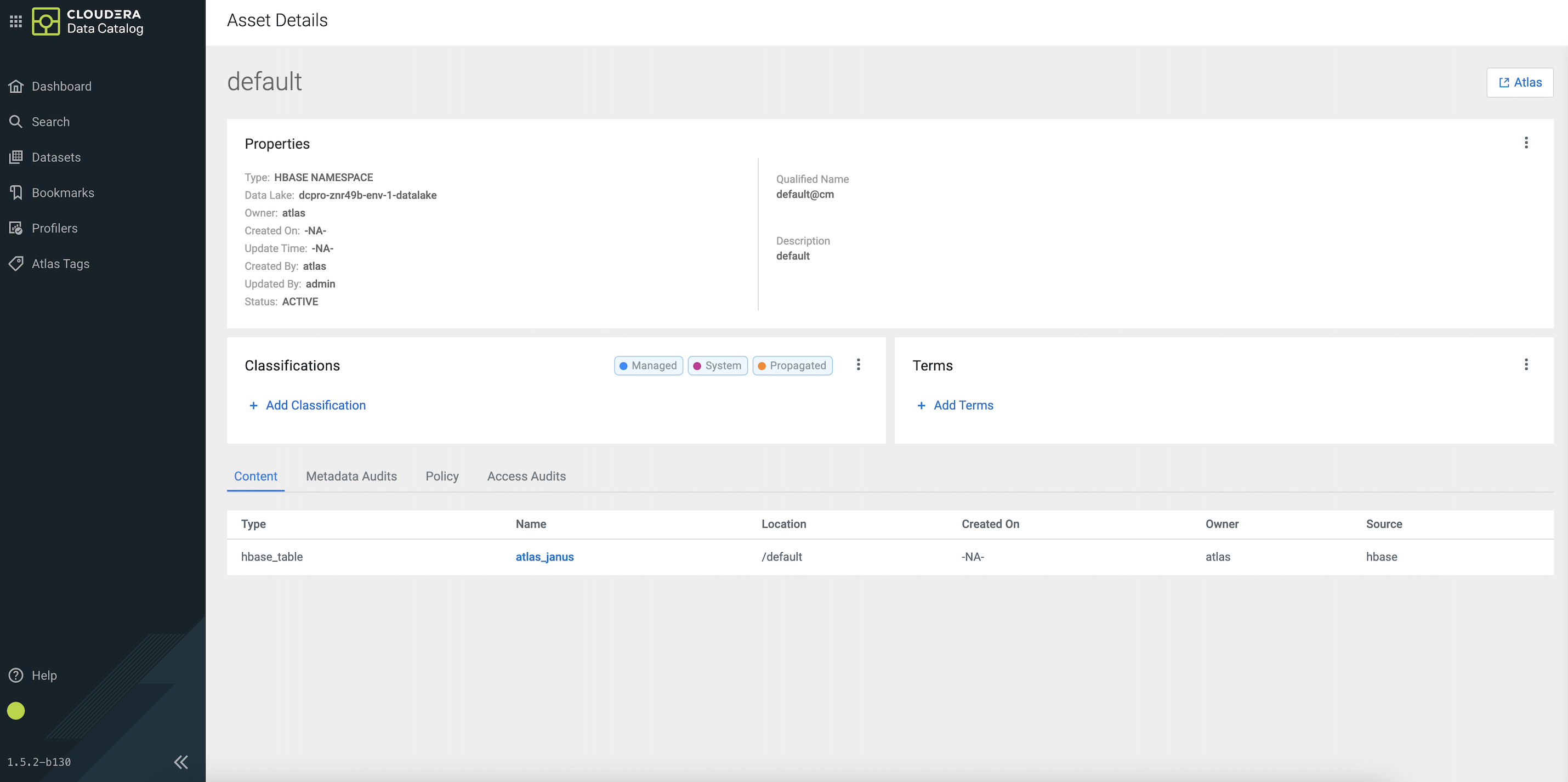1568x782 pixels.
Task: Open Properties panel three-dot menu
Action: [x=1525, y=143]
